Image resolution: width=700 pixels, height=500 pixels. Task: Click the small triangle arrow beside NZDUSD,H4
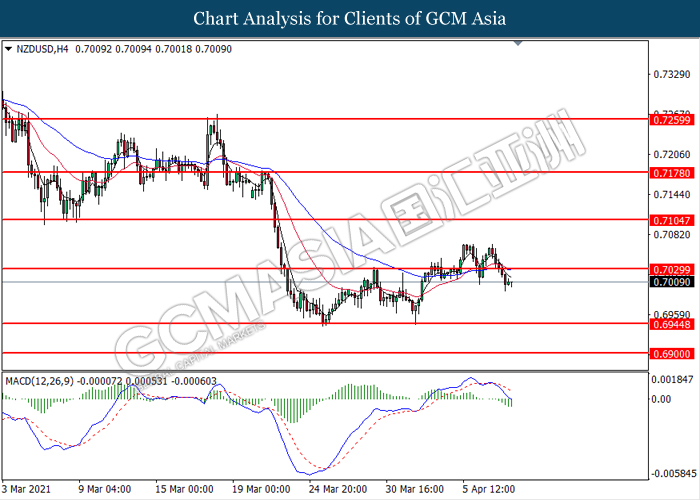(x=9, y=47)
